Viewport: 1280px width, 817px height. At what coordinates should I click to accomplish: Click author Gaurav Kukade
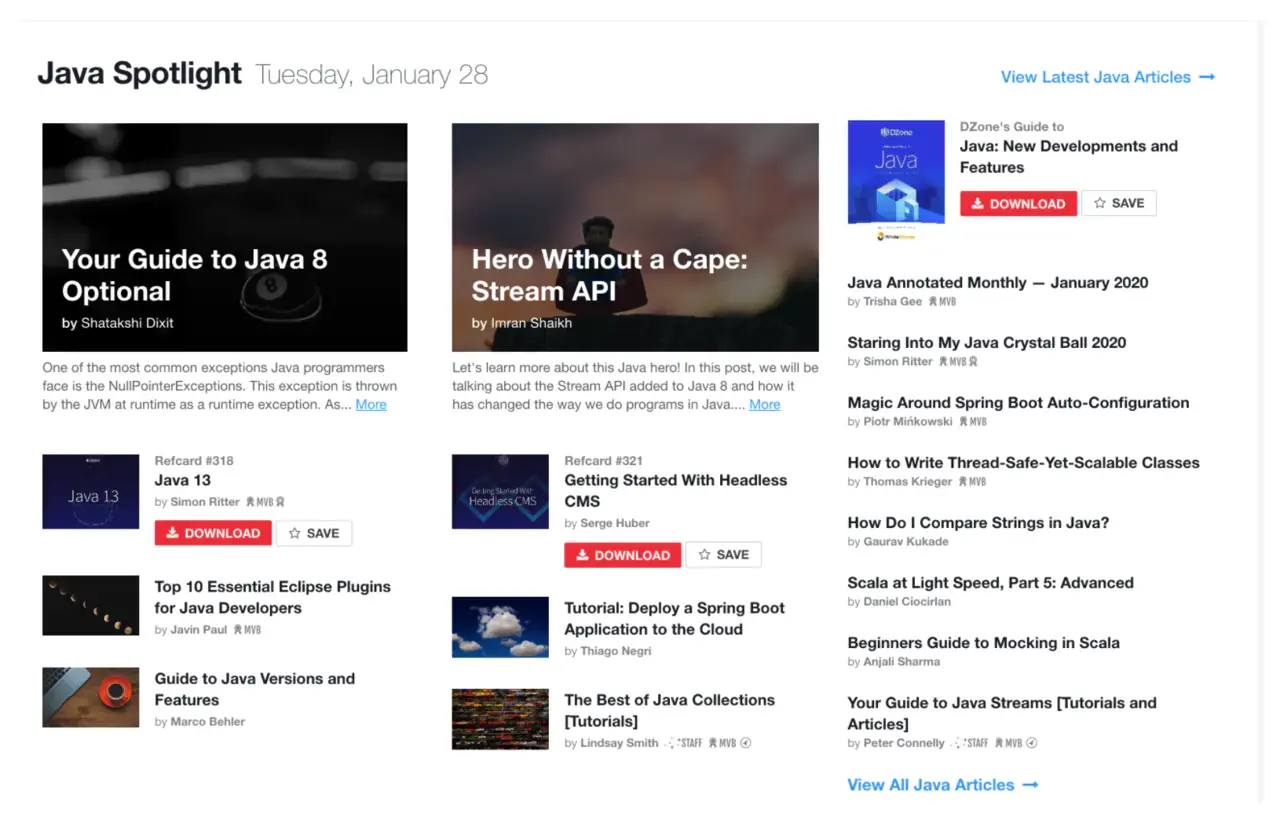pyautogui.click(x=906, y=542)
